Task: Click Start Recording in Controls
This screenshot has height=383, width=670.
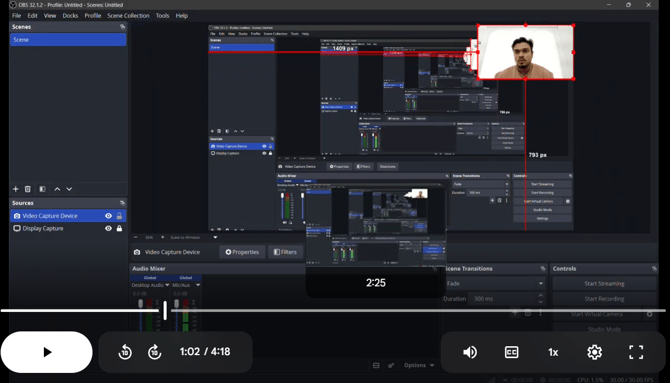Action: (x=604, y=299)
